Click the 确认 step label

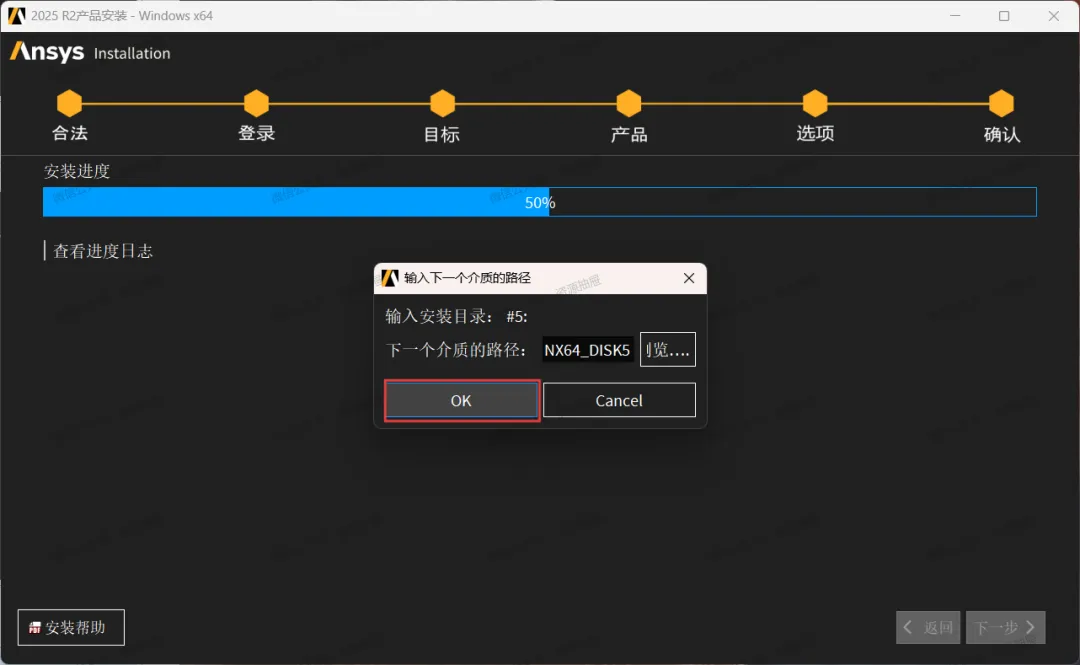1001,134
